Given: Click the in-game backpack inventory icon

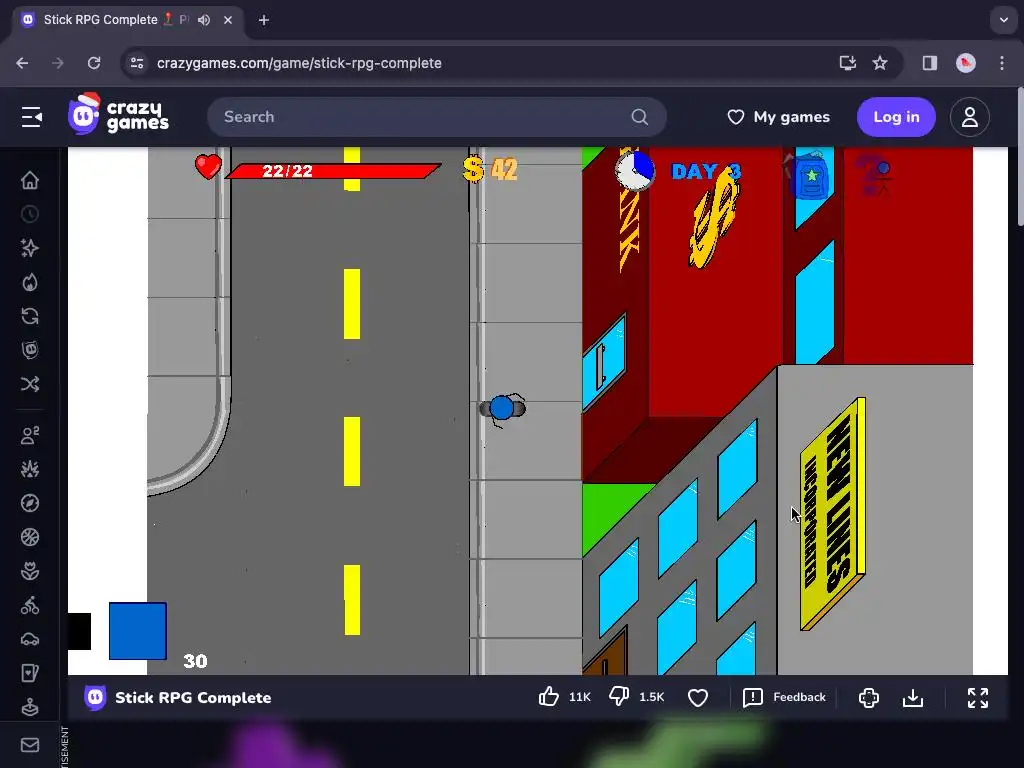Looking at the screenshot, I should click(x=810, y=176).
